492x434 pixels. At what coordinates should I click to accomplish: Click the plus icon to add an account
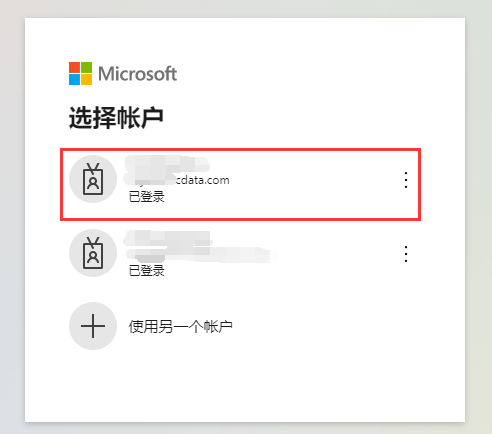93,326
